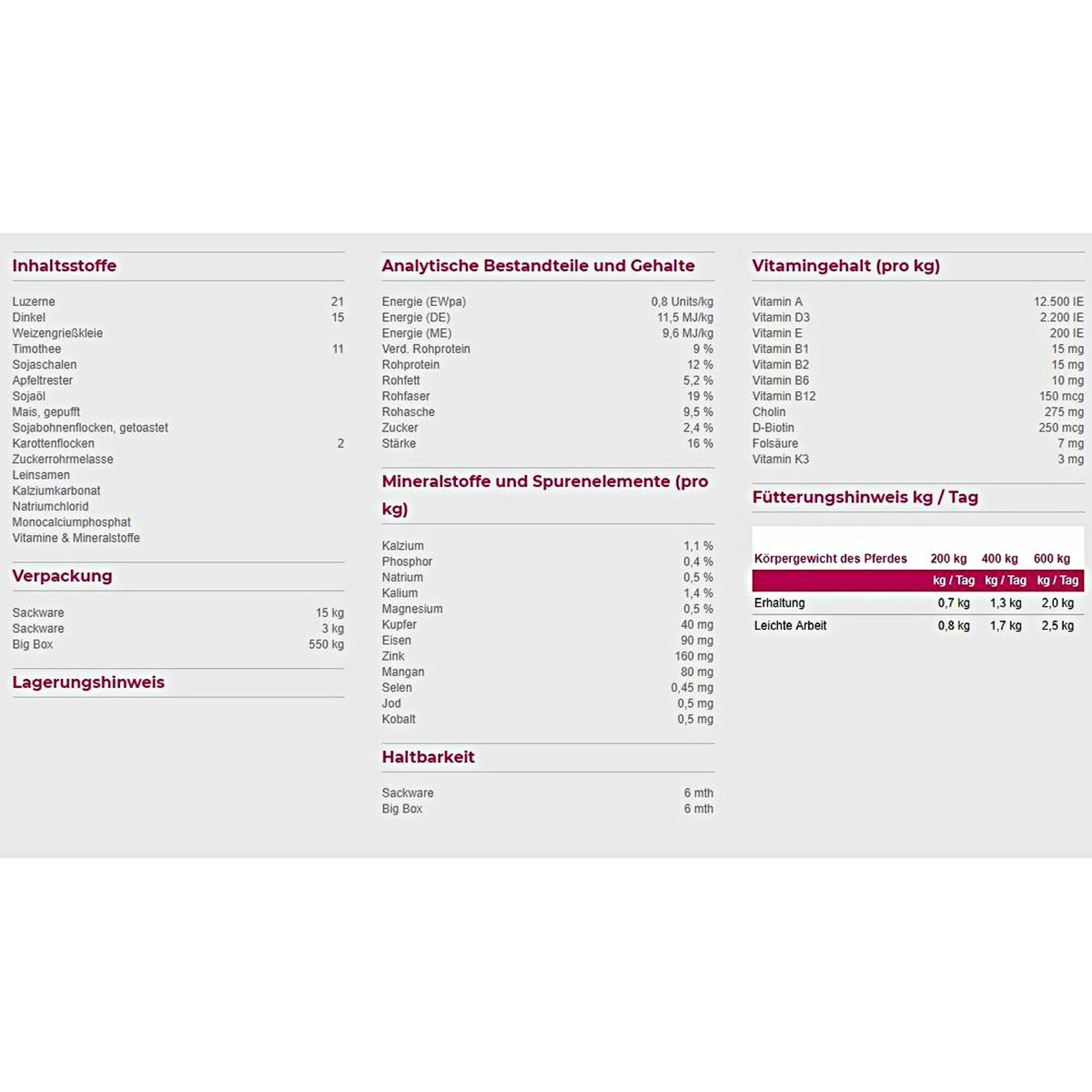Open the Verpackung section heading
This screenshot has height=1092, width=1092.
coord(62,576)
